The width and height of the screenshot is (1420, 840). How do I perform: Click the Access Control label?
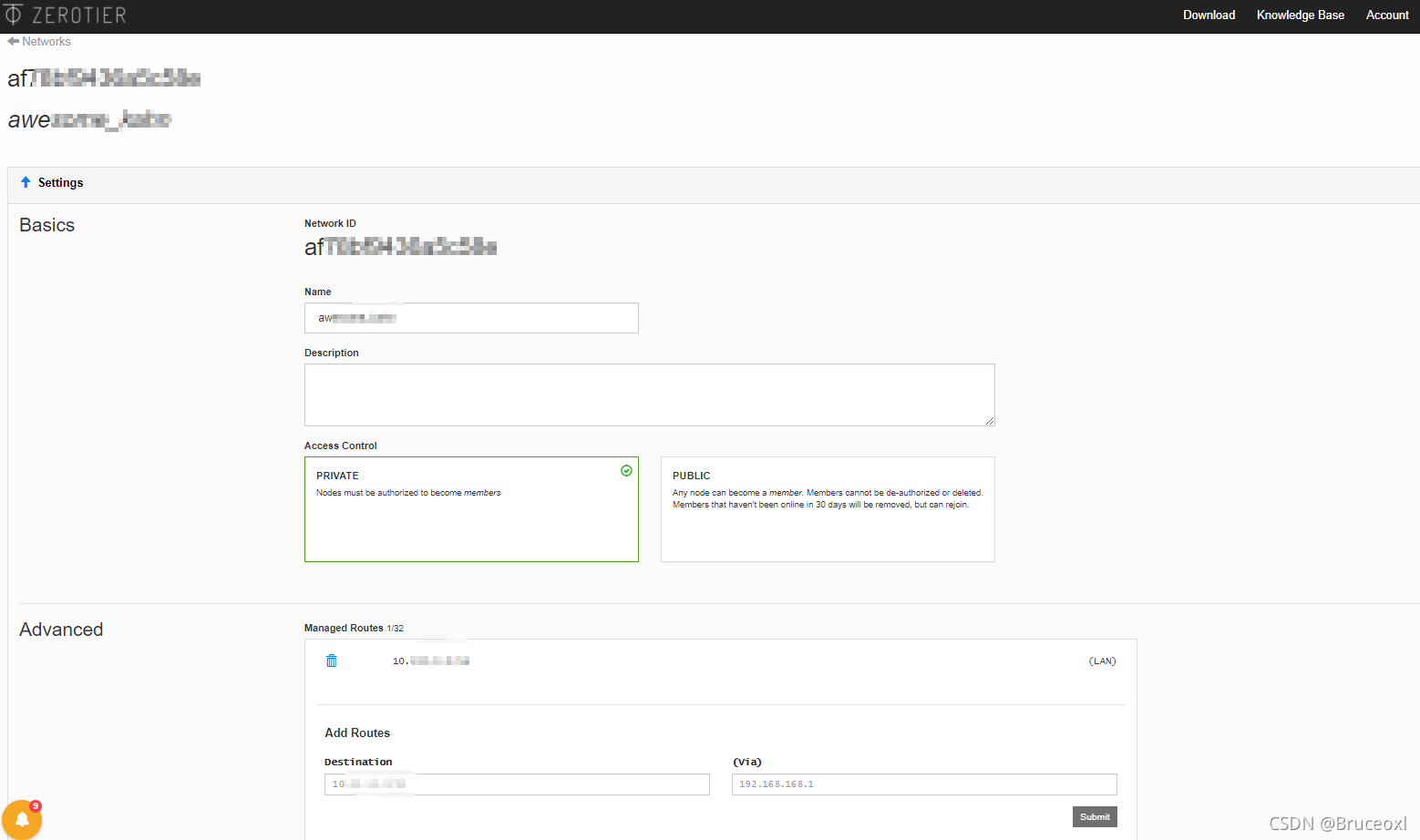(x=340, y=446)
